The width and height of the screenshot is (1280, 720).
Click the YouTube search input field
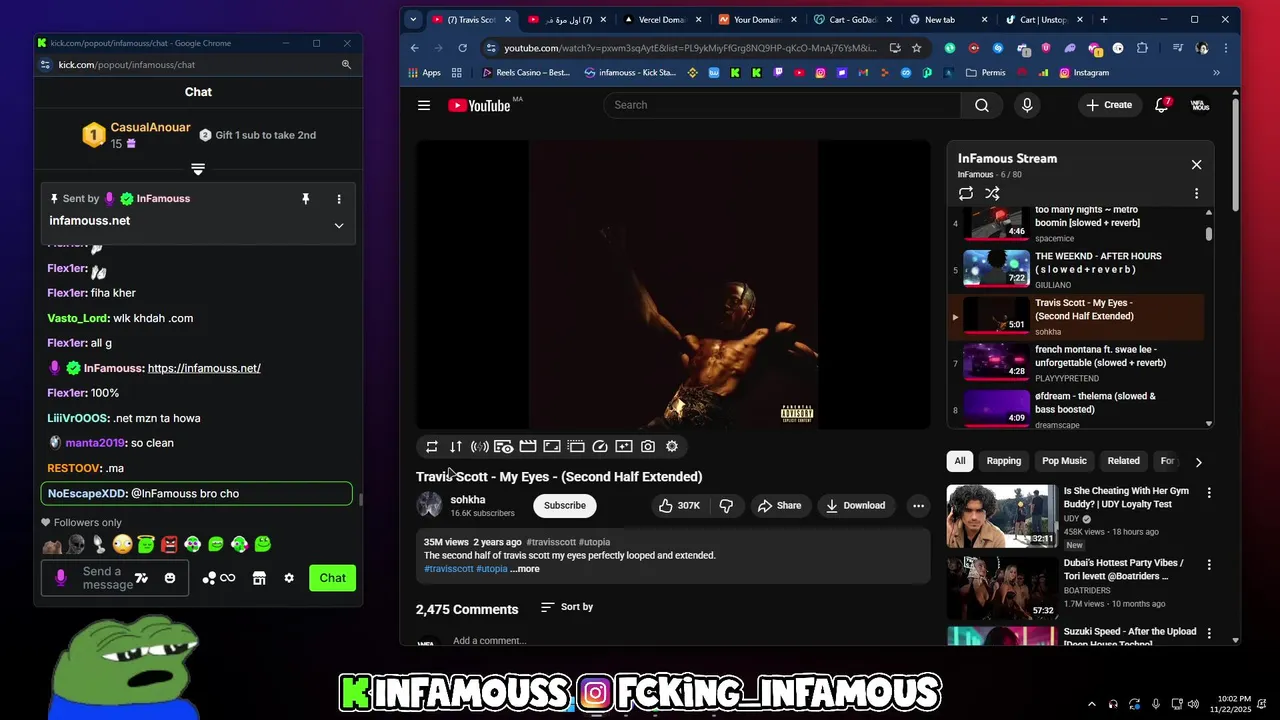(x=782, y=105)
